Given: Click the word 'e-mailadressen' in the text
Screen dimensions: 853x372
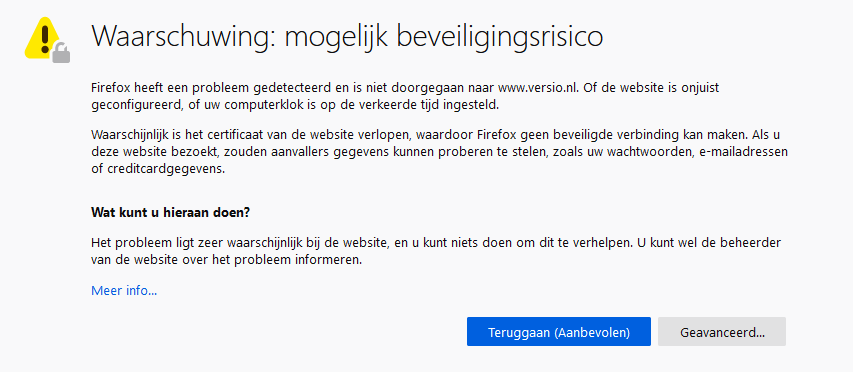Looking at the screenshot, I should (744, 152).
